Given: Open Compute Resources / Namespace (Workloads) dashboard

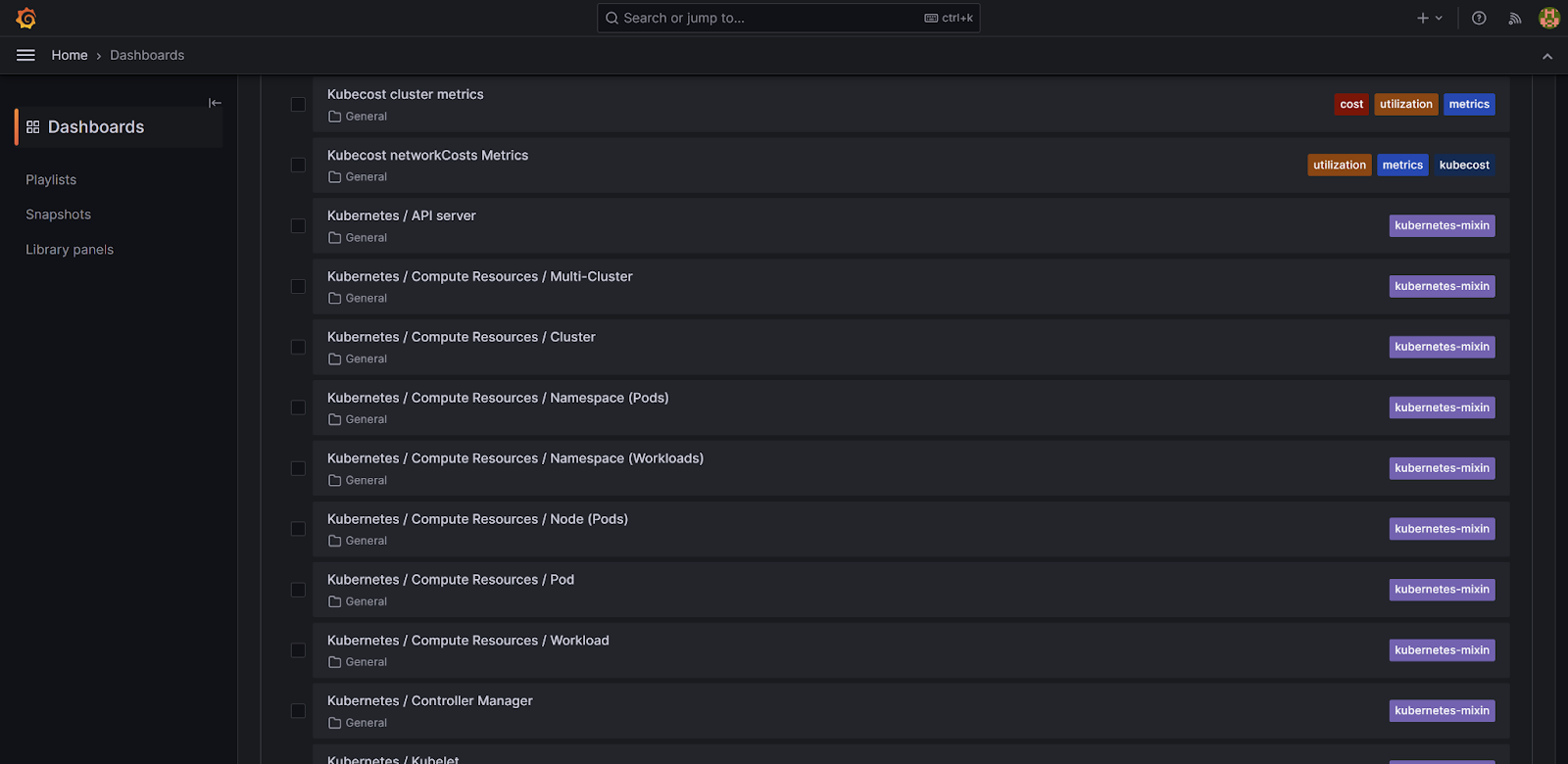Looking at the screenshot, I should pos(515,458).
